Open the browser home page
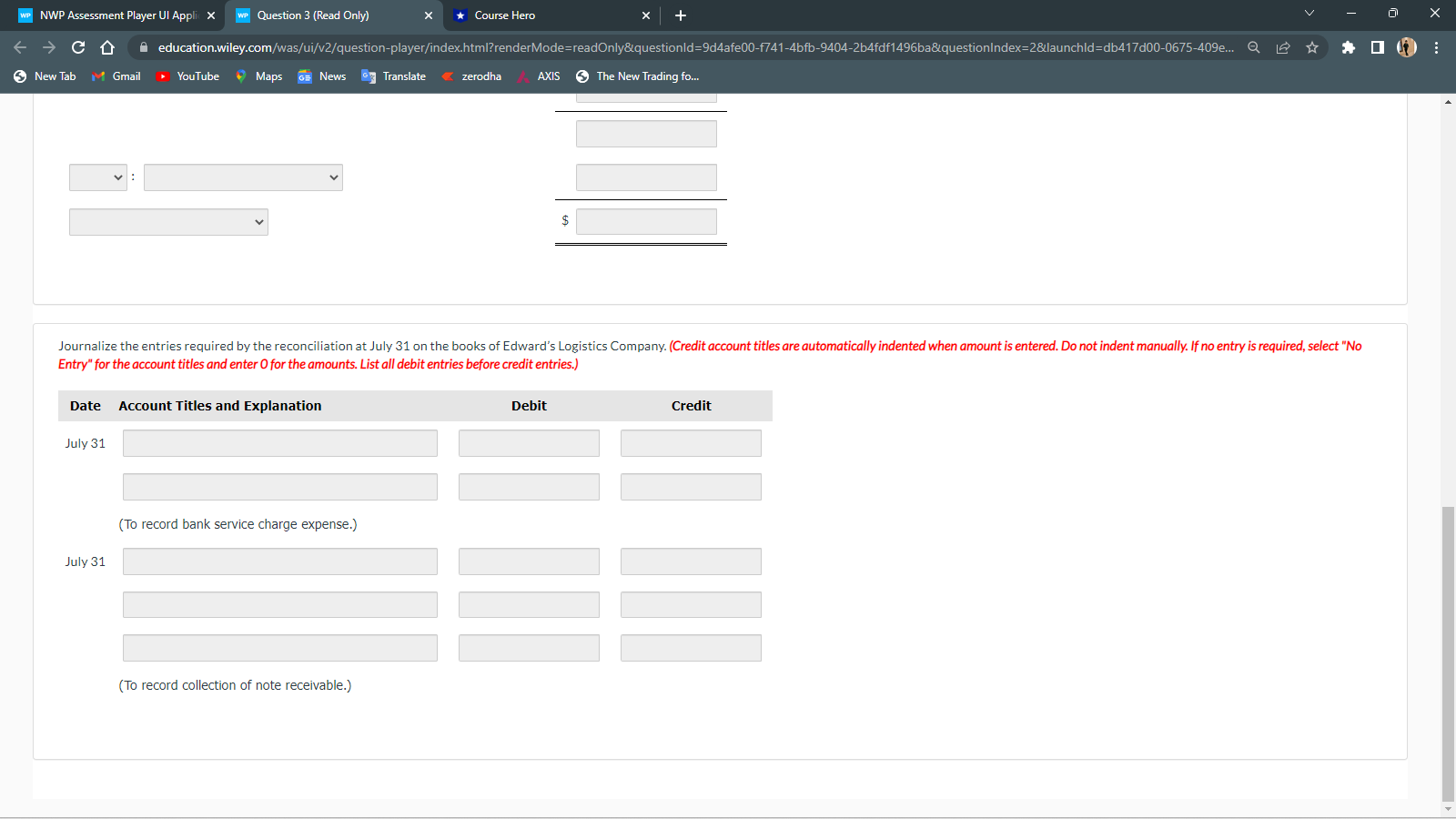 tap(107, 47)
